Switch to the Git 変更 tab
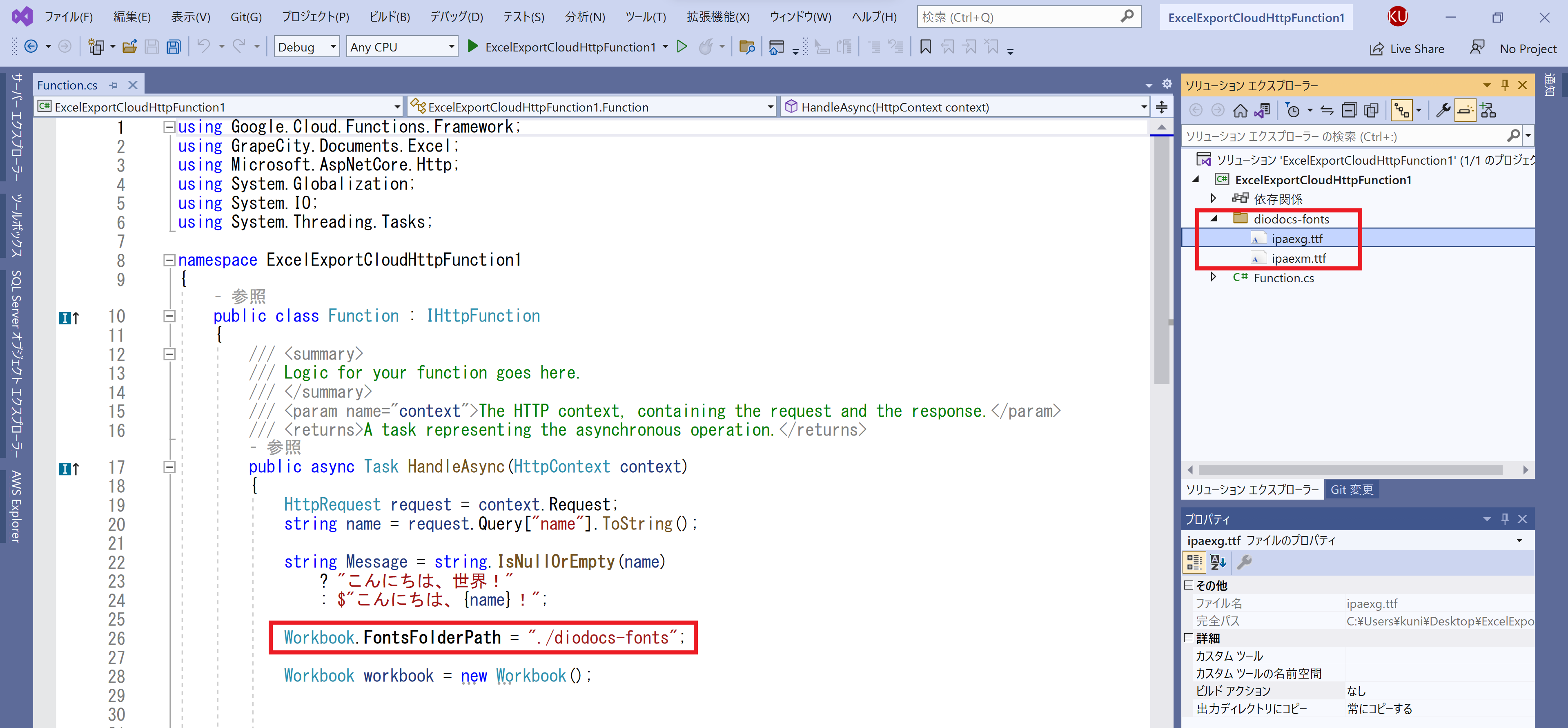Screen dimensions: 1568x728 coord(1351,489)
